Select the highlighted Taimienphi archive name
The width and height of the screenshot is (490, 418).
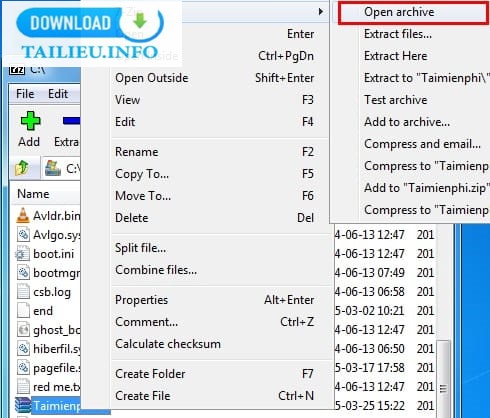(57, 406)
